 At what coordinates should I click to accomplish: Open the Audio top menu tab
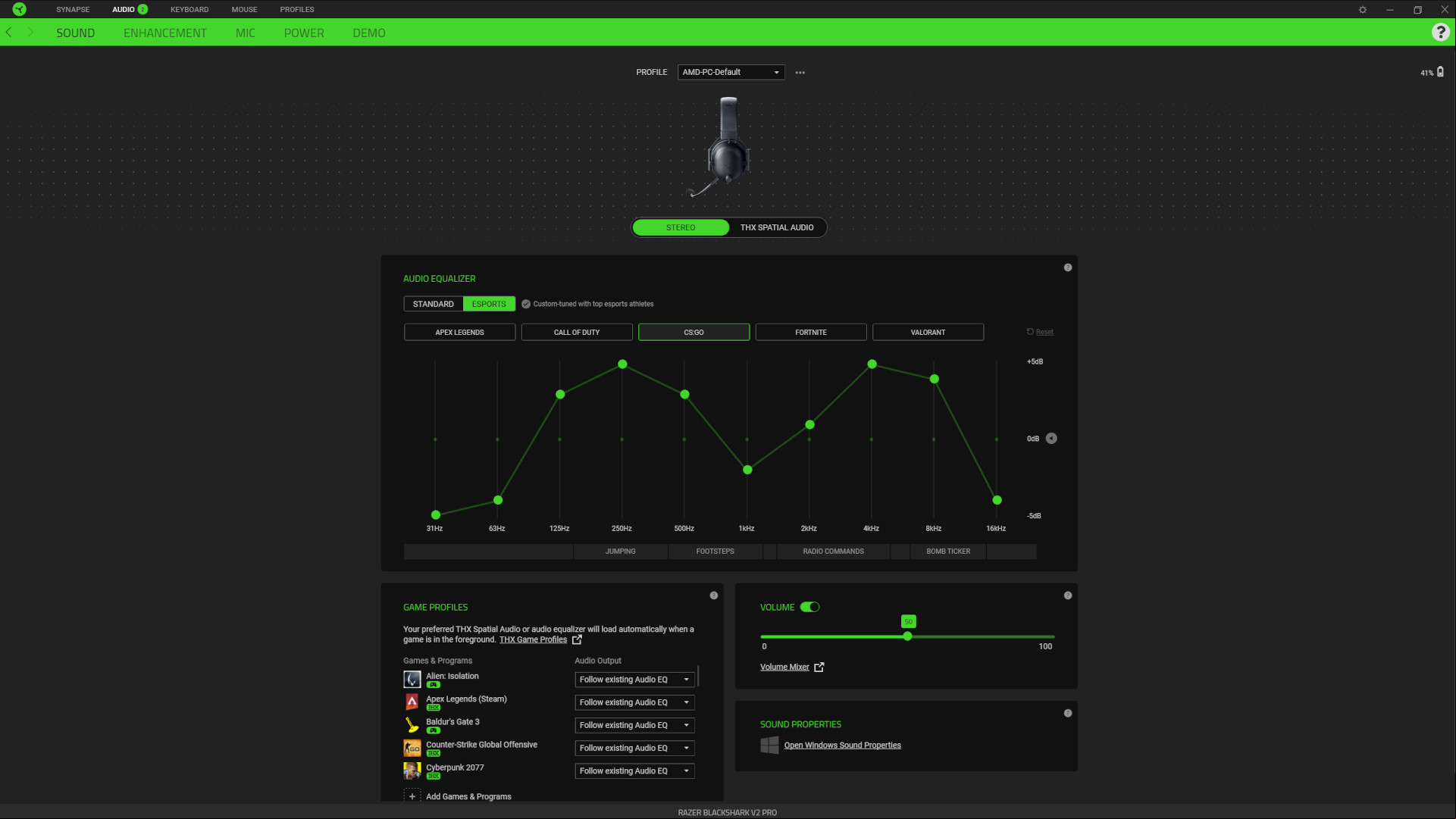pos(124,9)
